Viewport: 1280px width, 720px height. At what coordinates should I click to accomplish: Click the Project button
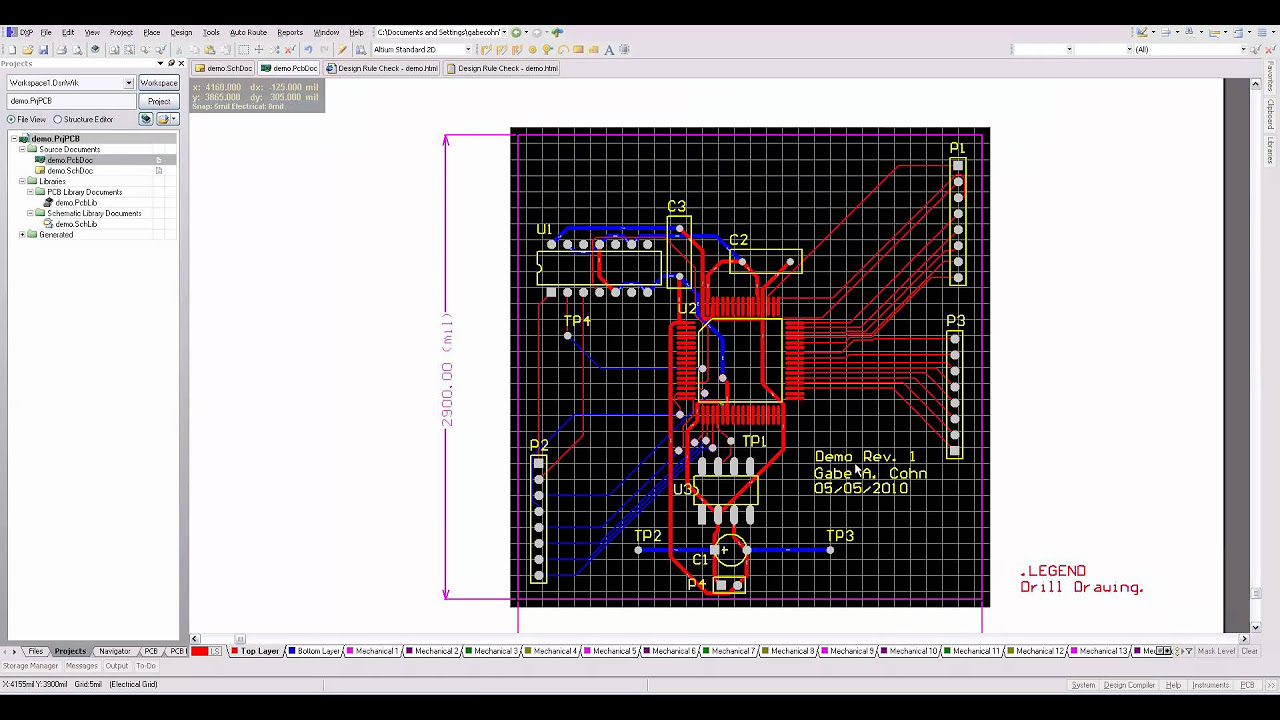(x=159, y=101)
